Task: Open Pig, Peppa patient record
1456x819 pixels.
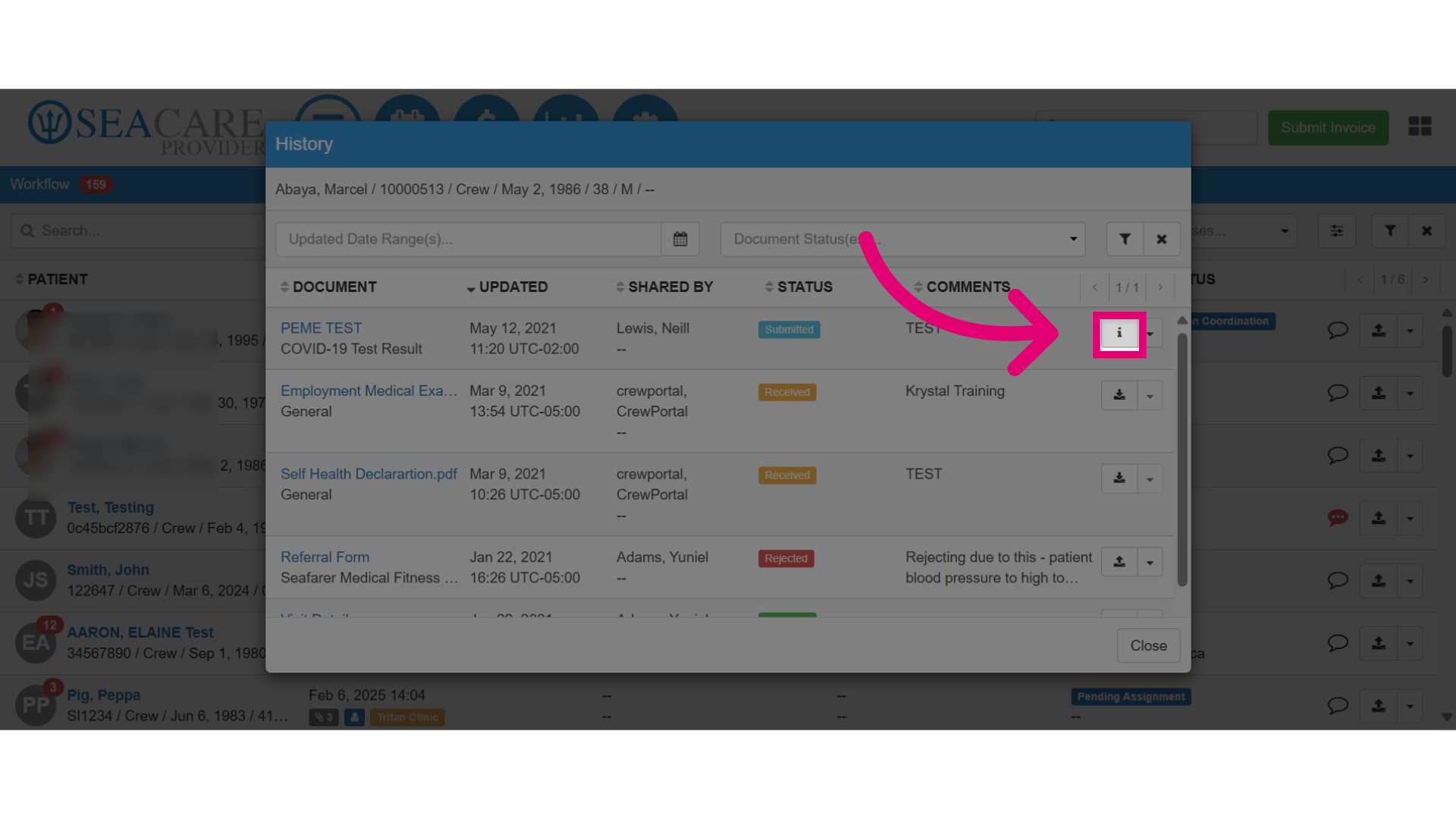Action: tap(103, 695)
